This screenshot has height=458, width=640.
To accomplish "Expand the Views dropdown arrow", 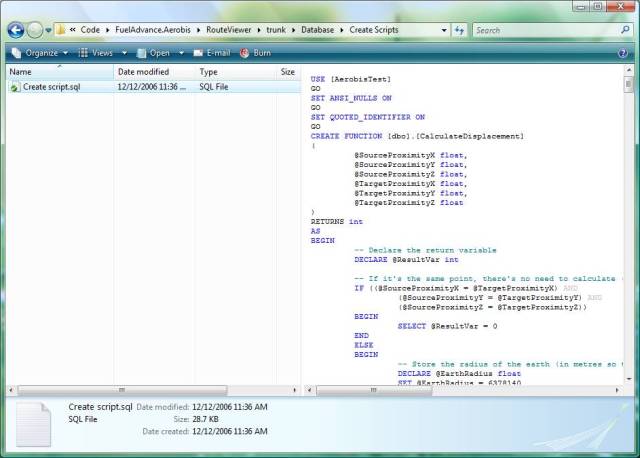I will tap(123, 52).
